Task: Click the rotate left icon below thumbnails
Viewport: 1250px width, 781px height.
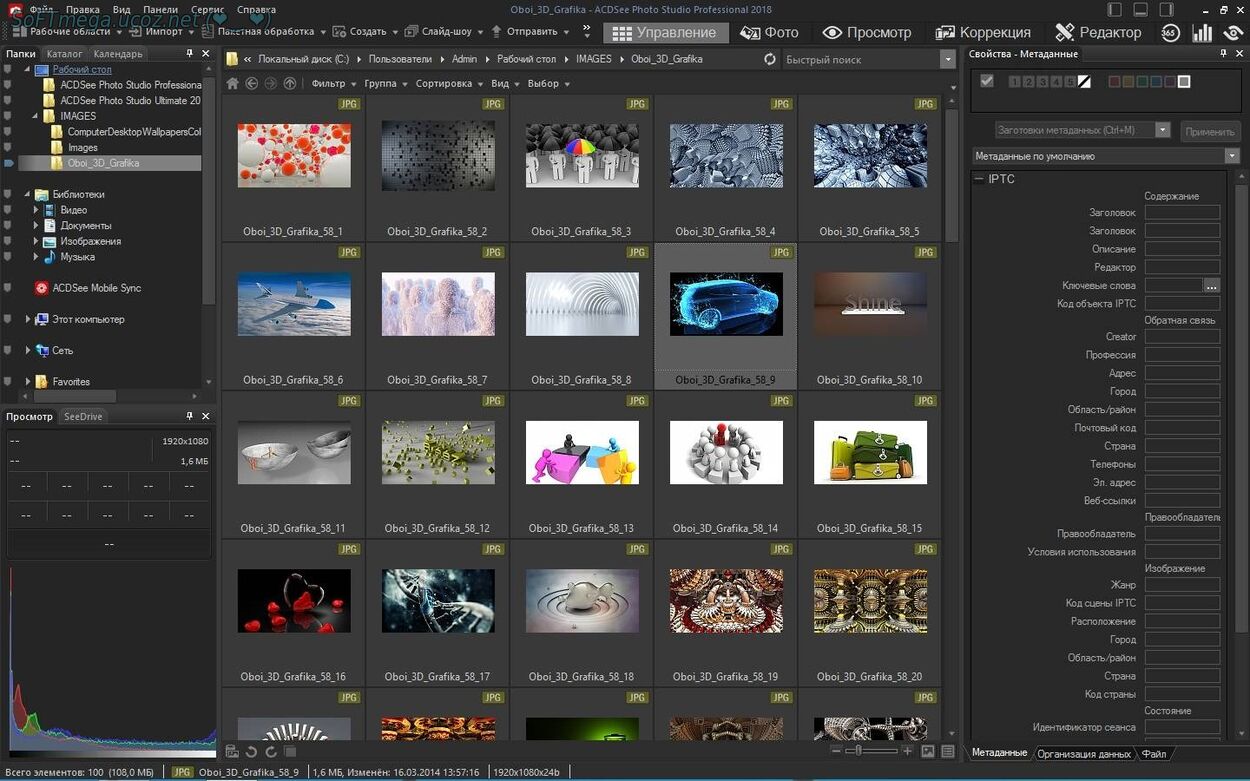Action: [x=251, y=752]
